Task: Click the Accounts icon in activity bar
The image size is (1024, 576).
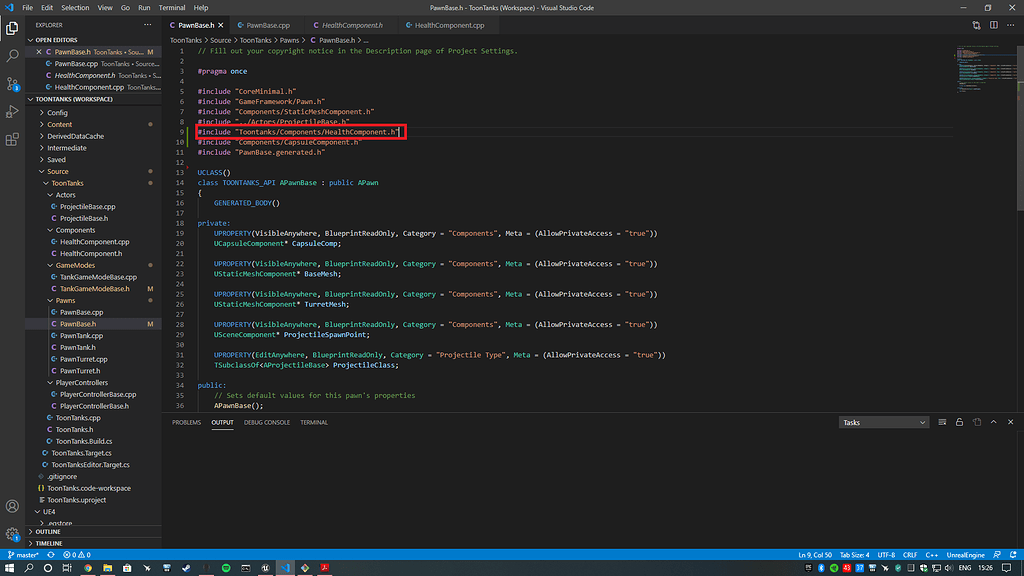Action: [x=12, y=507]
